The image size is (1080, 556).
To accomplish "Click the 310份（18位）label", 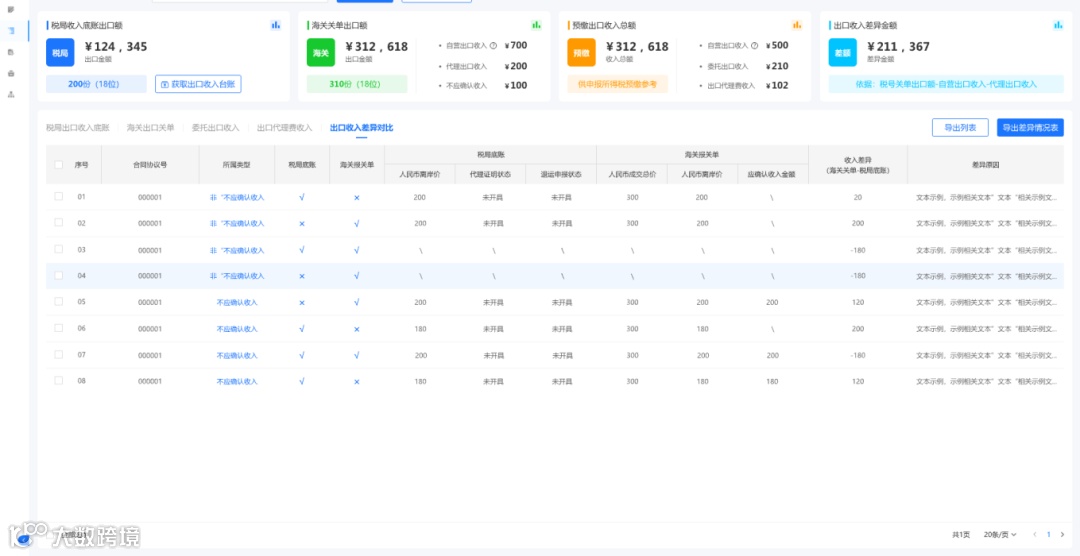I will pos(357,84).
